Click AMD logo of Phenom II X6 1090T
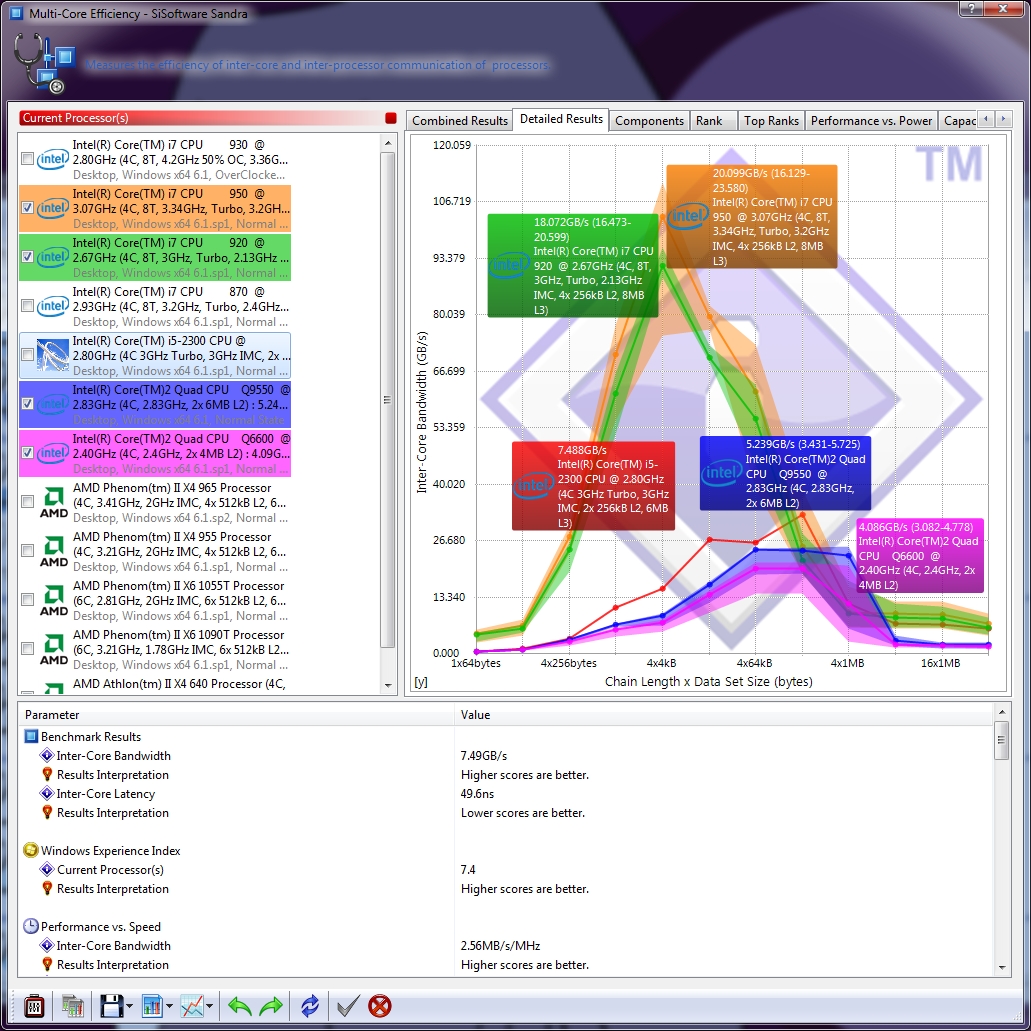This screenshot has width=1031, height=1031. (x=54, y=650)
